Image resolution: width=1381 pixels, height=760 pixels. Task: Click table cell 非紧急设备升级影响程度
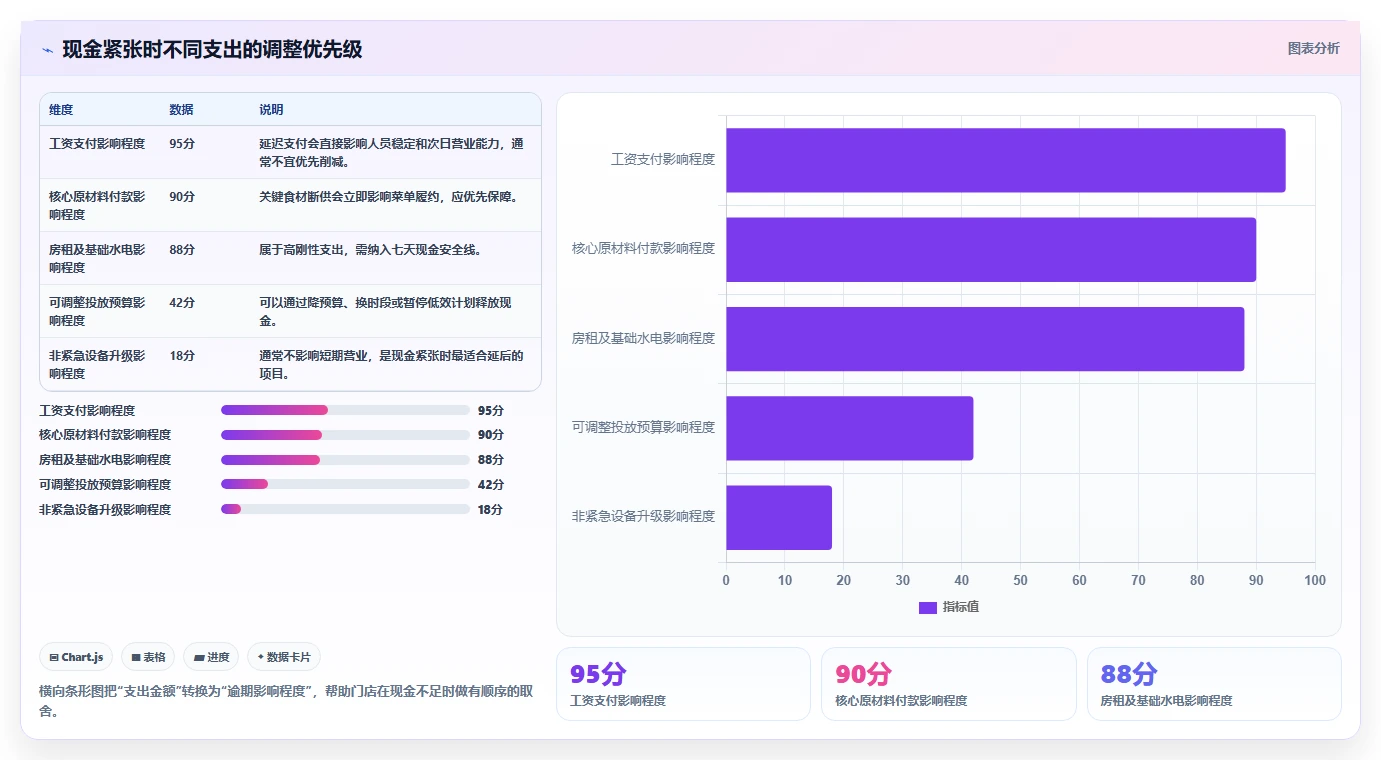pyautogui.click(x=97, y=365)
